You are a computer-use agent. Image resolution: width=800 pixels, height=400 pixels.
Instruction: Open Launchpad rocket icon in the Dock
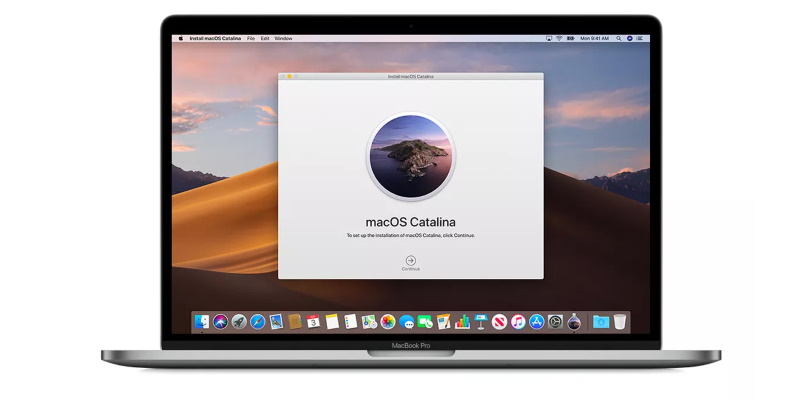(x=239, y=322)
